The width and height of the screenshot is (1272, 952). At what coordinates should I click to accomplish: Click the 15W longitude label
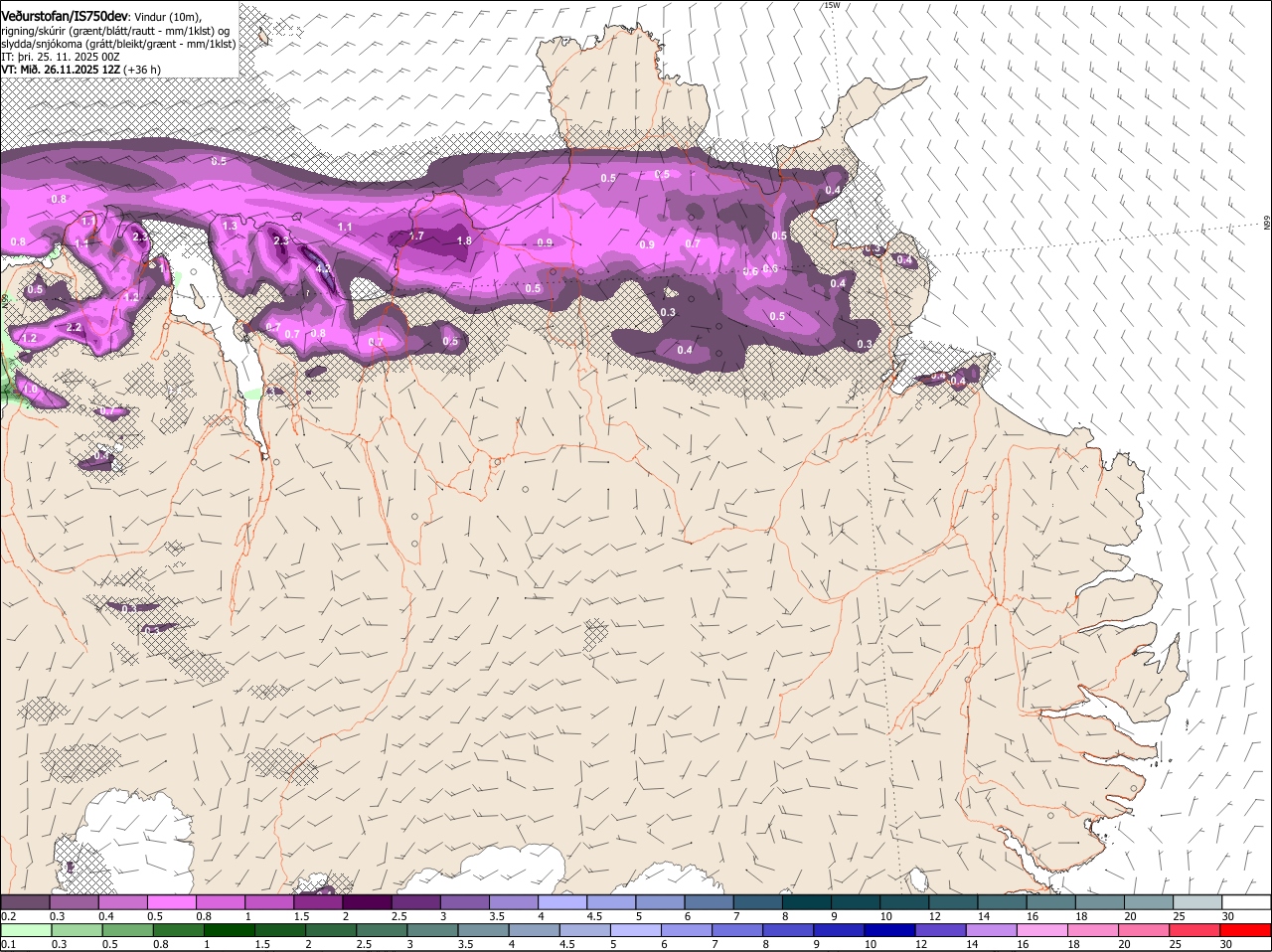832,5
